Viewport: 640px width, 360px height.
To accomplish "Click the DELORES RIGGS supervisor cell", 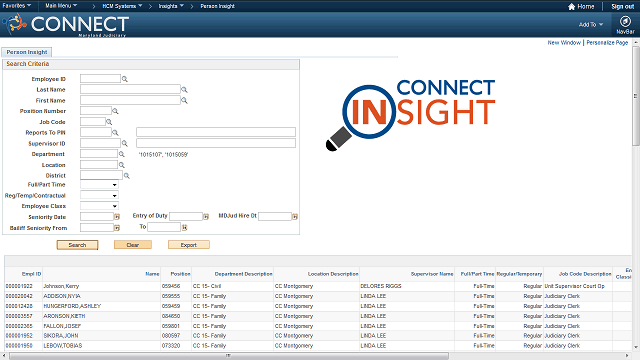I will tap(381, 286).
